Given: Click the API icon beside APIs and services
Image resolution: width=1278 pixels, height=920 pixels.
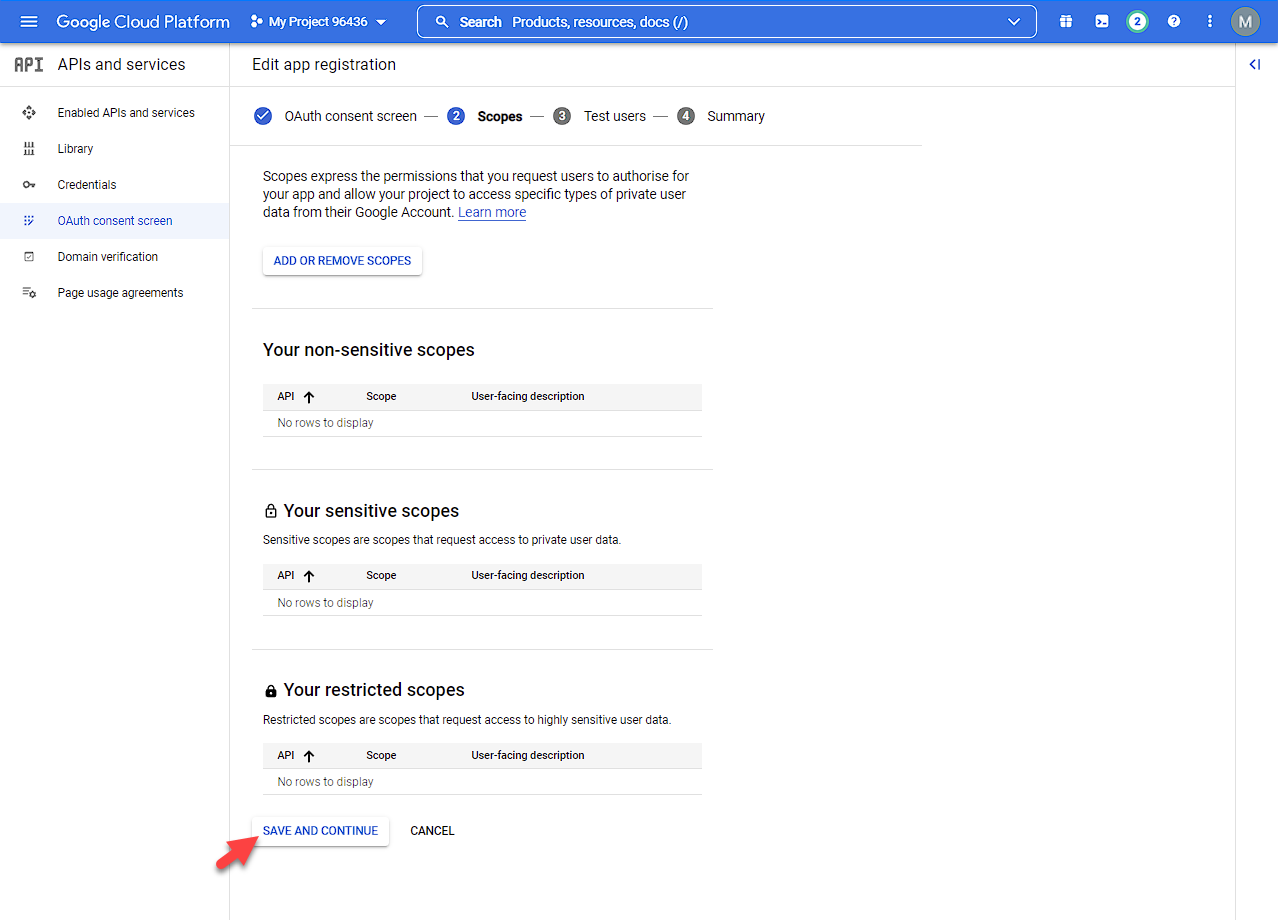Looking at the screenshot, I should (29, 64).
